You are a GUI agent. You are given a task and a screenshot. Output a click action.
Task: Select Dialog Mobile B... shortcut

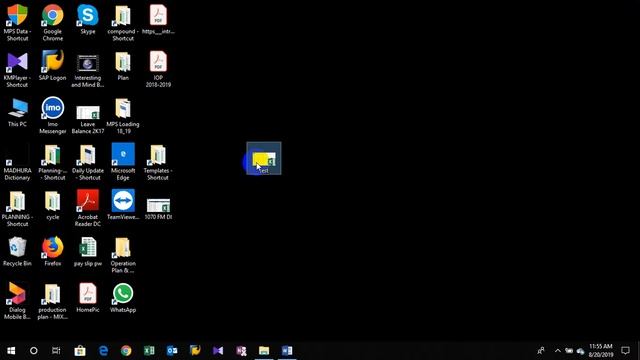pos(17,301)
